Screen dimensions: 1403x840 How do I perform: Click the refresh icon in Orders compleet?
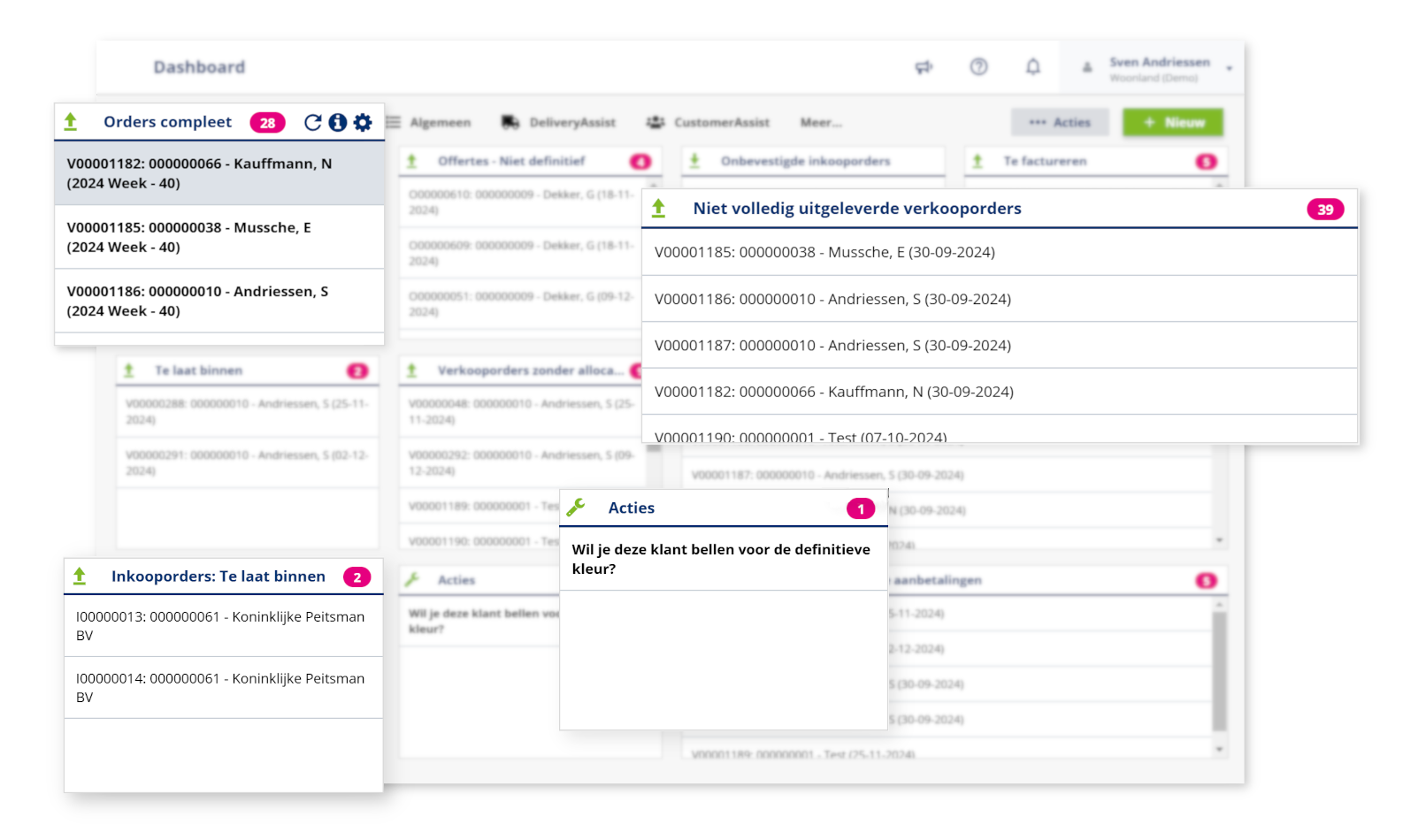coord(312,123)
